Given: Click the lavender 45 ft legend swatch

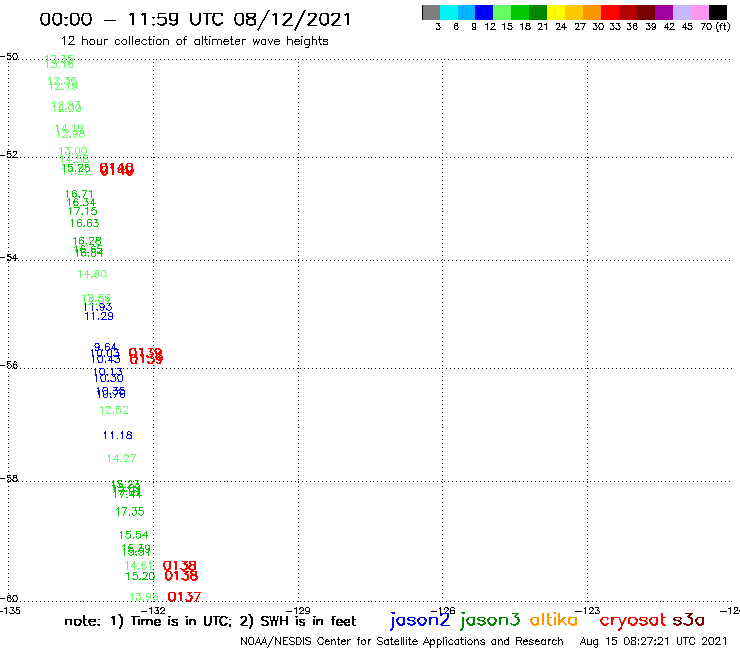Looking at the screenshot, I should (681, 12).
